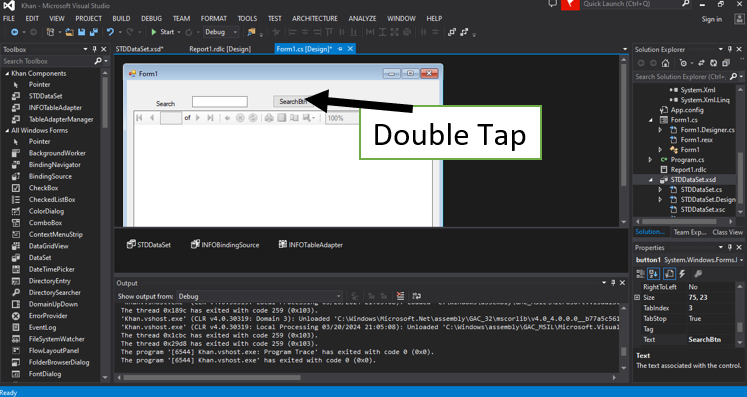Image resolution: width=747 pixels, height=397 pixels.
Task: Switch to the STDDataSet.xsd tab
Action: pos(140,49)
